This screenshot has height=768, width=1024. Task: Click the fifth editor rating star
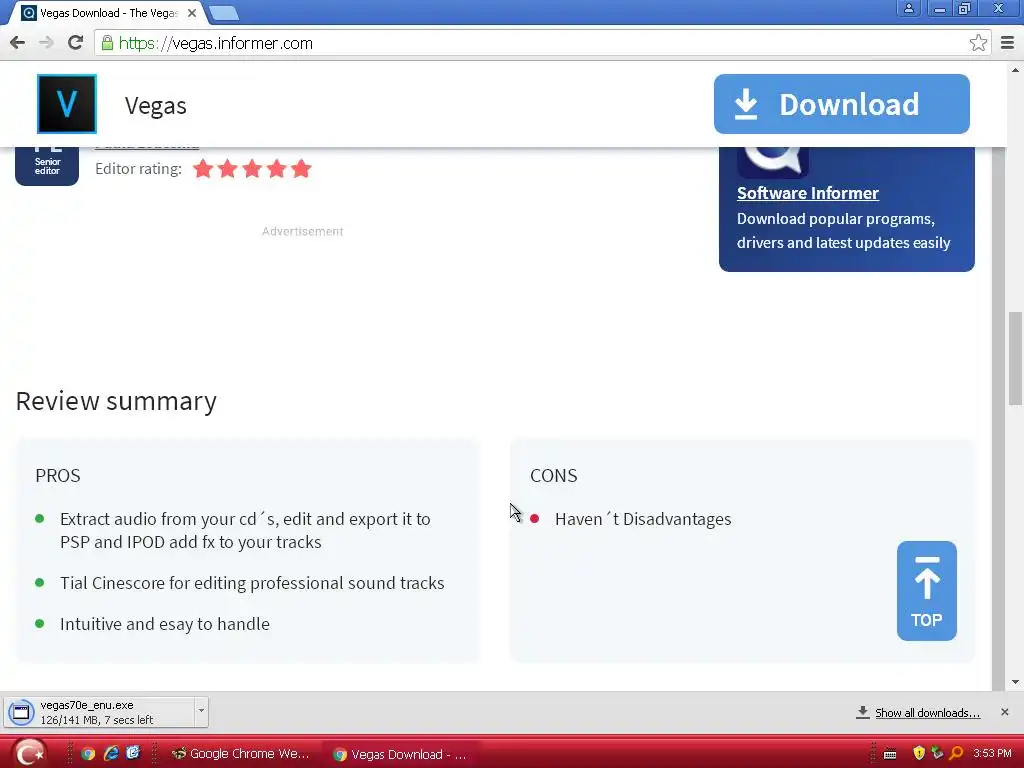(x=301, y=168)
